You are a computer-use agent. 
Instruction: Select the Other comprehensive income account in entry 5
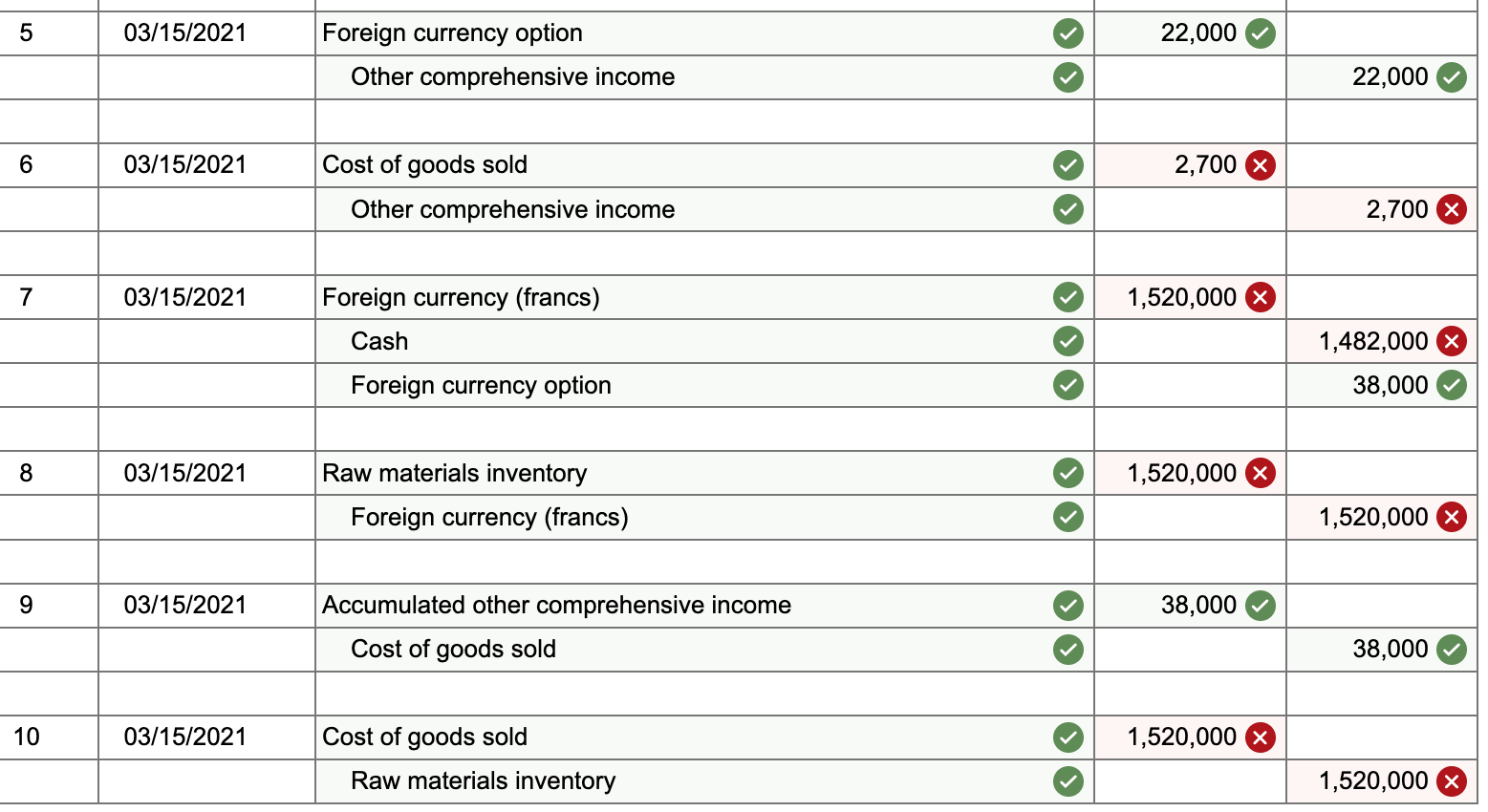coord(512,76)
